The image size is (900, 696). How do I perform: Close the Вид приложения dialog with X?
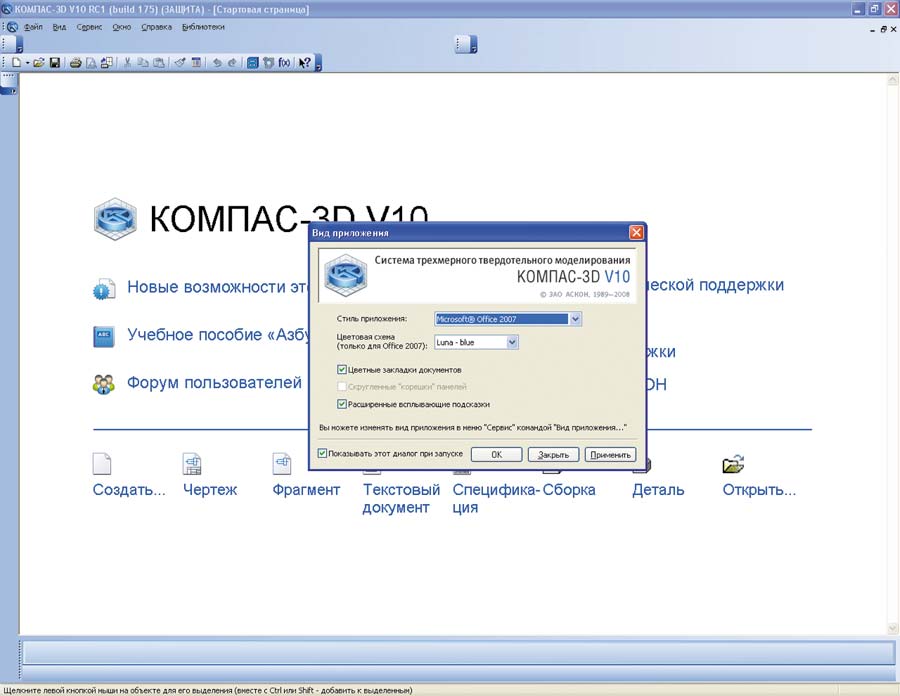click(636, 232)
